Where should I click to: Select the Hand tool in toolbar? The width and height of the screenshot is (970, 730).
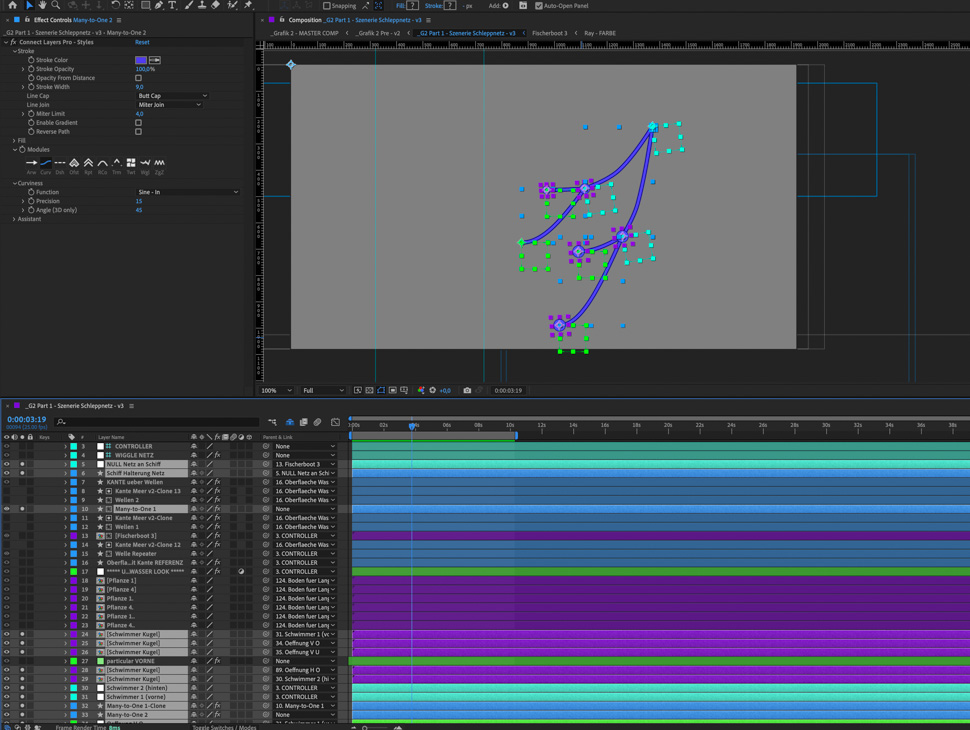[42, 6]
